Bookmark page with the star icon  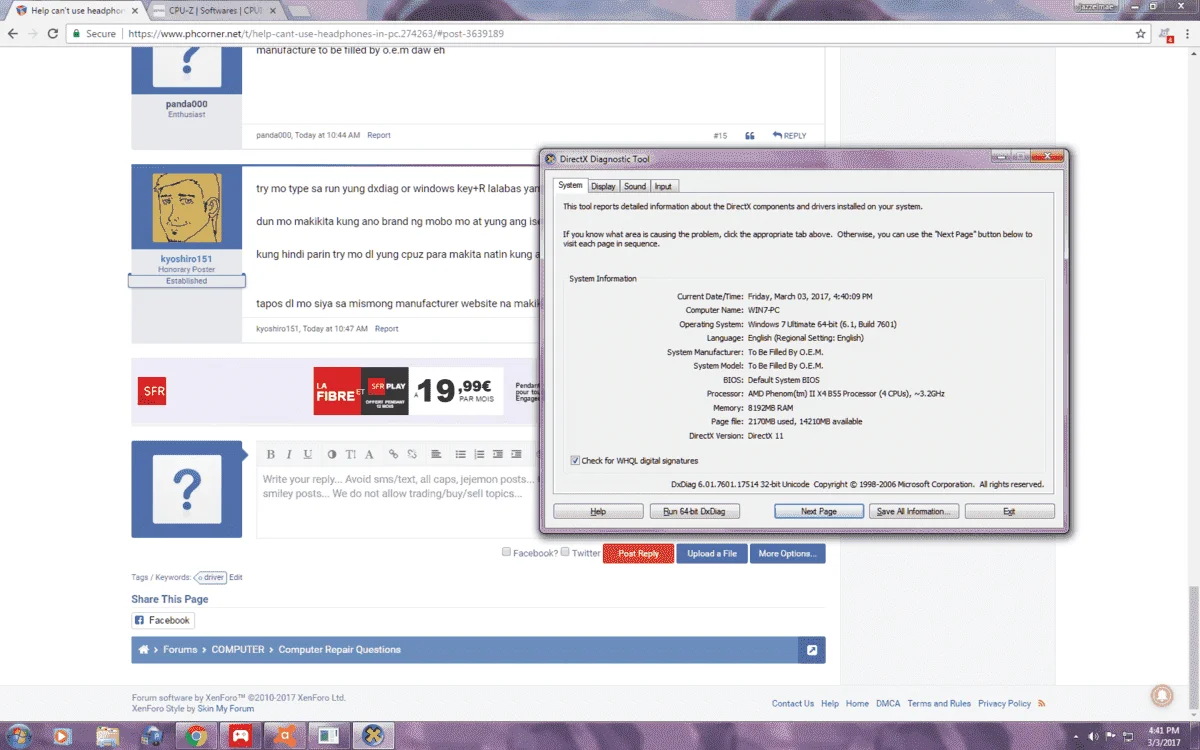pos(1141,33)
